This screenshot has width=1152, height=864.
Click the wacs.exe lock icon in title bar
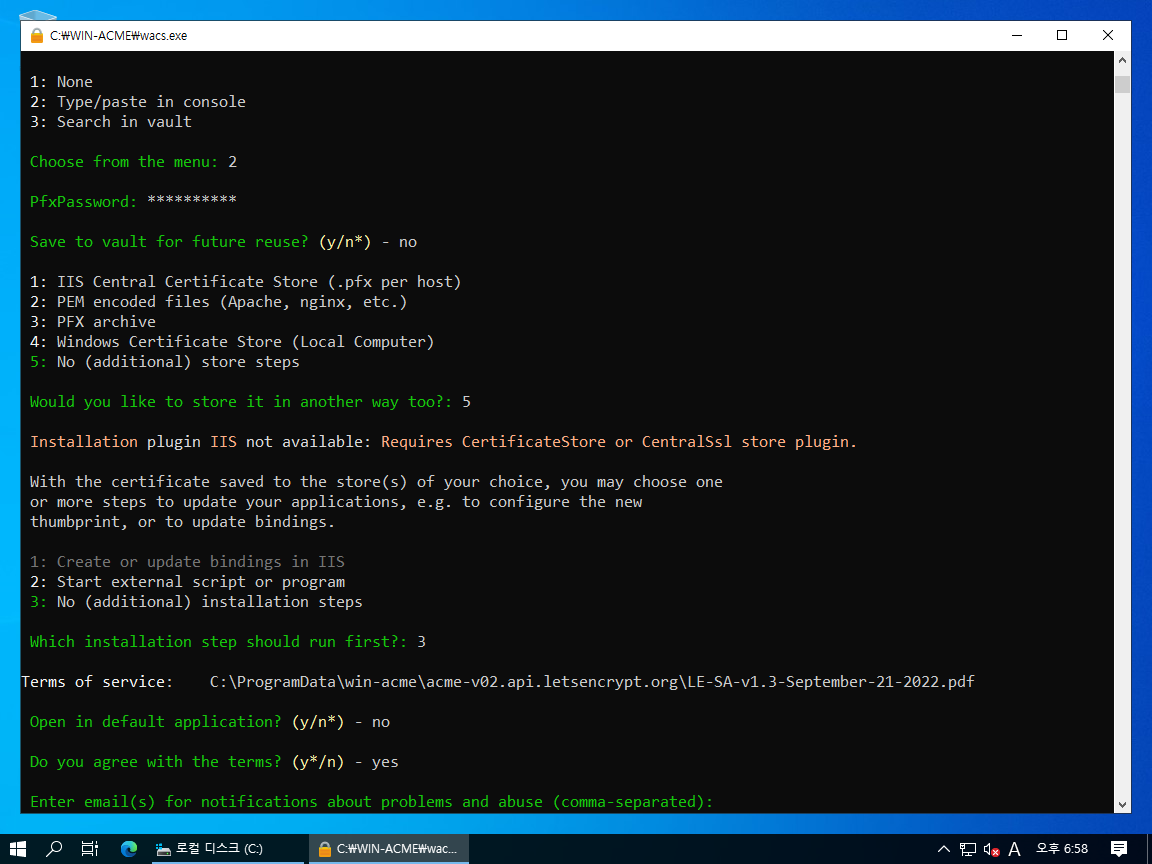pyautogui.click(x=37, y=35)
